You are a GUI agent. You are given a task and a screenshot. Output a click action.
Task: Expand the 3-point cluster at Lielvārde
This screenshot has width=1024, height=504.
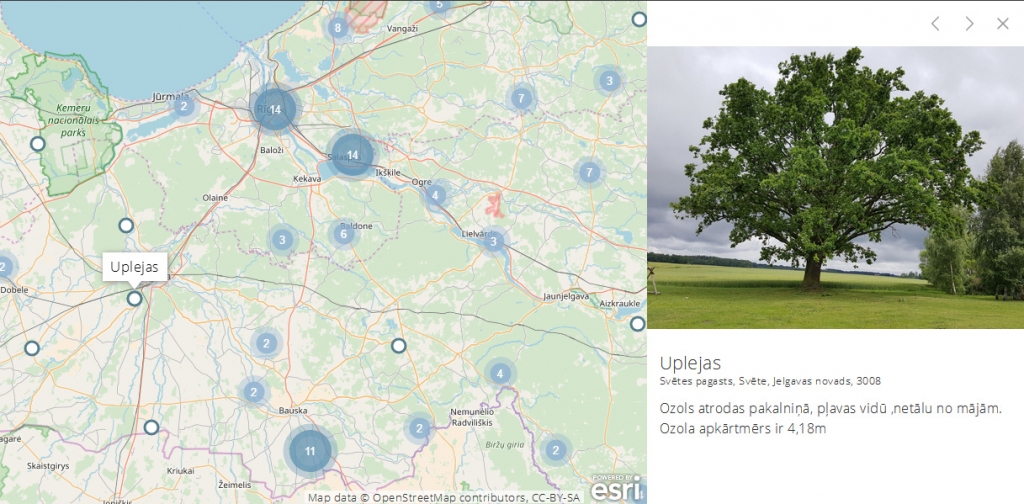pos(492,241)
